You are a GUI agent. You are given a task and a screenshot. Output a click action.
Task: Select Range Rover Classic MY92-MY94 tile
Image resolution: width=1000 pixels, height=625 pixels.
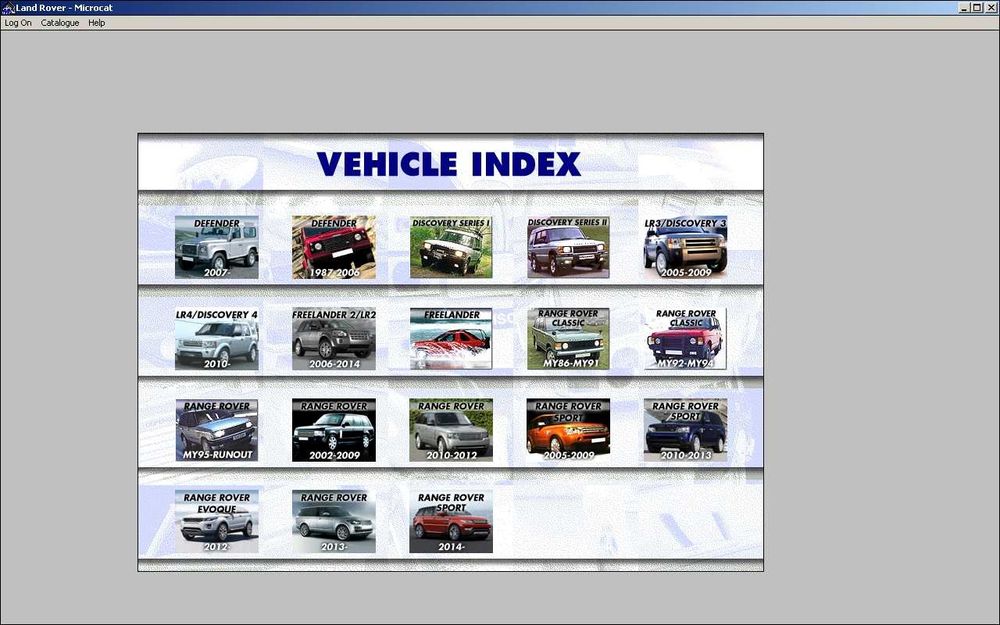686,339
